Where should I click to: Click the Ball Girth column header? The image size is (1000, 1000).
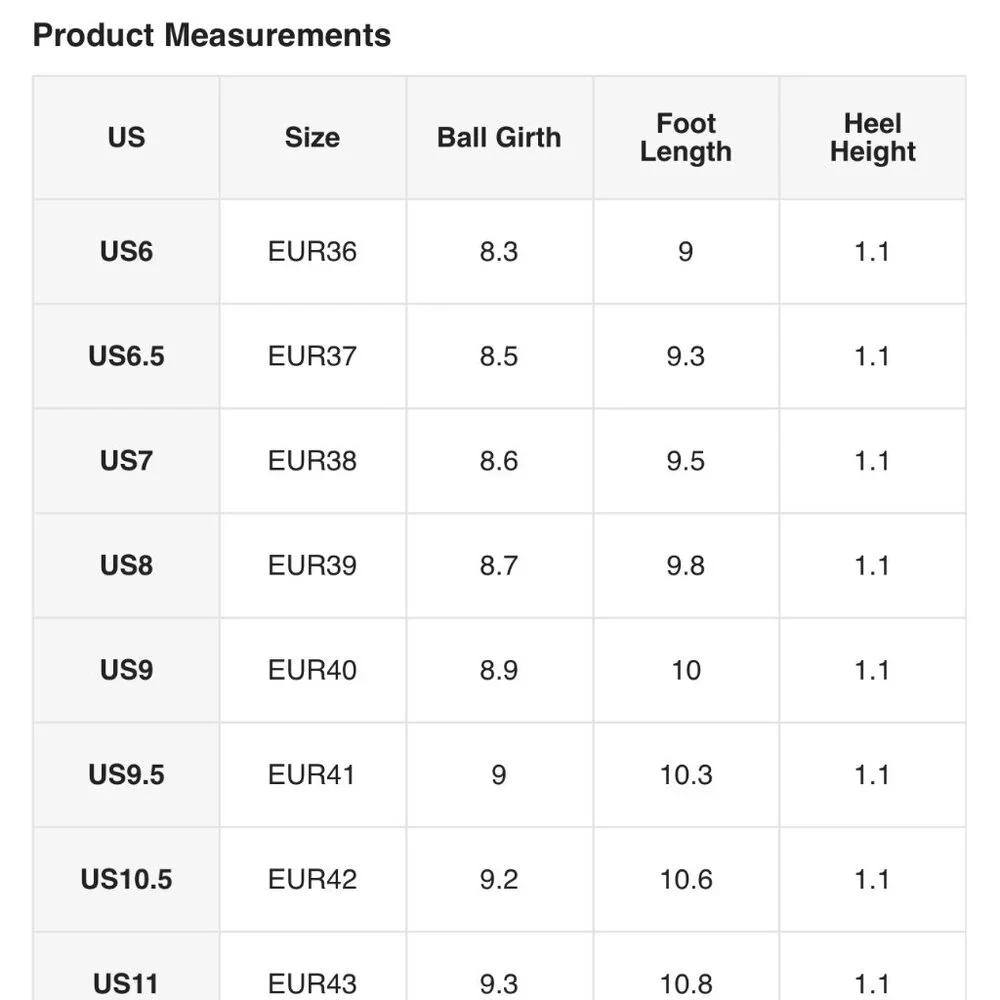click(499, 138)
